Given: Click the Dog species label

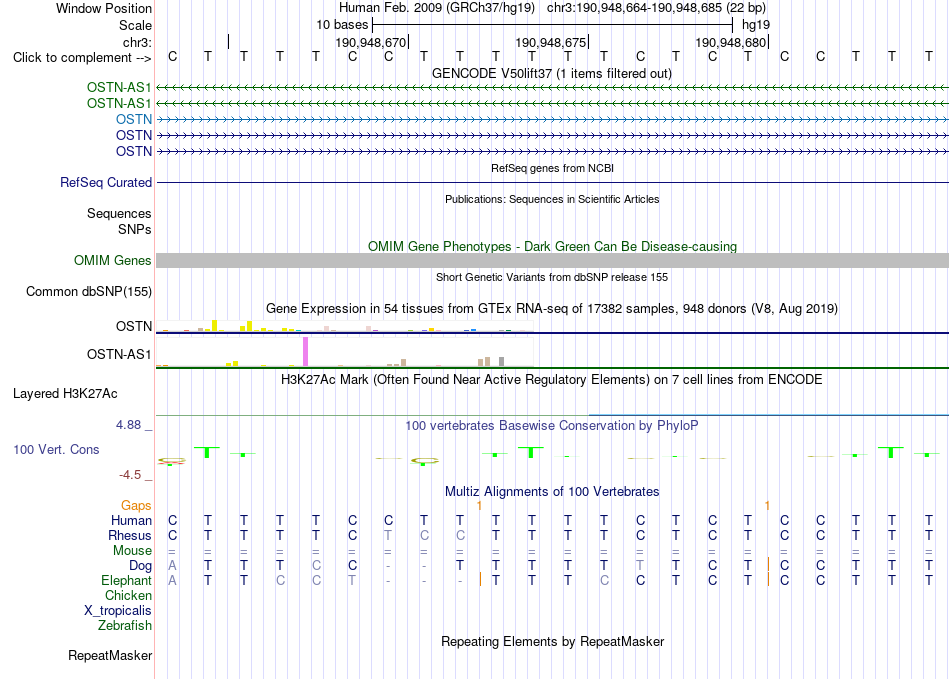Looking at the screenshot, I should [141, 566].
